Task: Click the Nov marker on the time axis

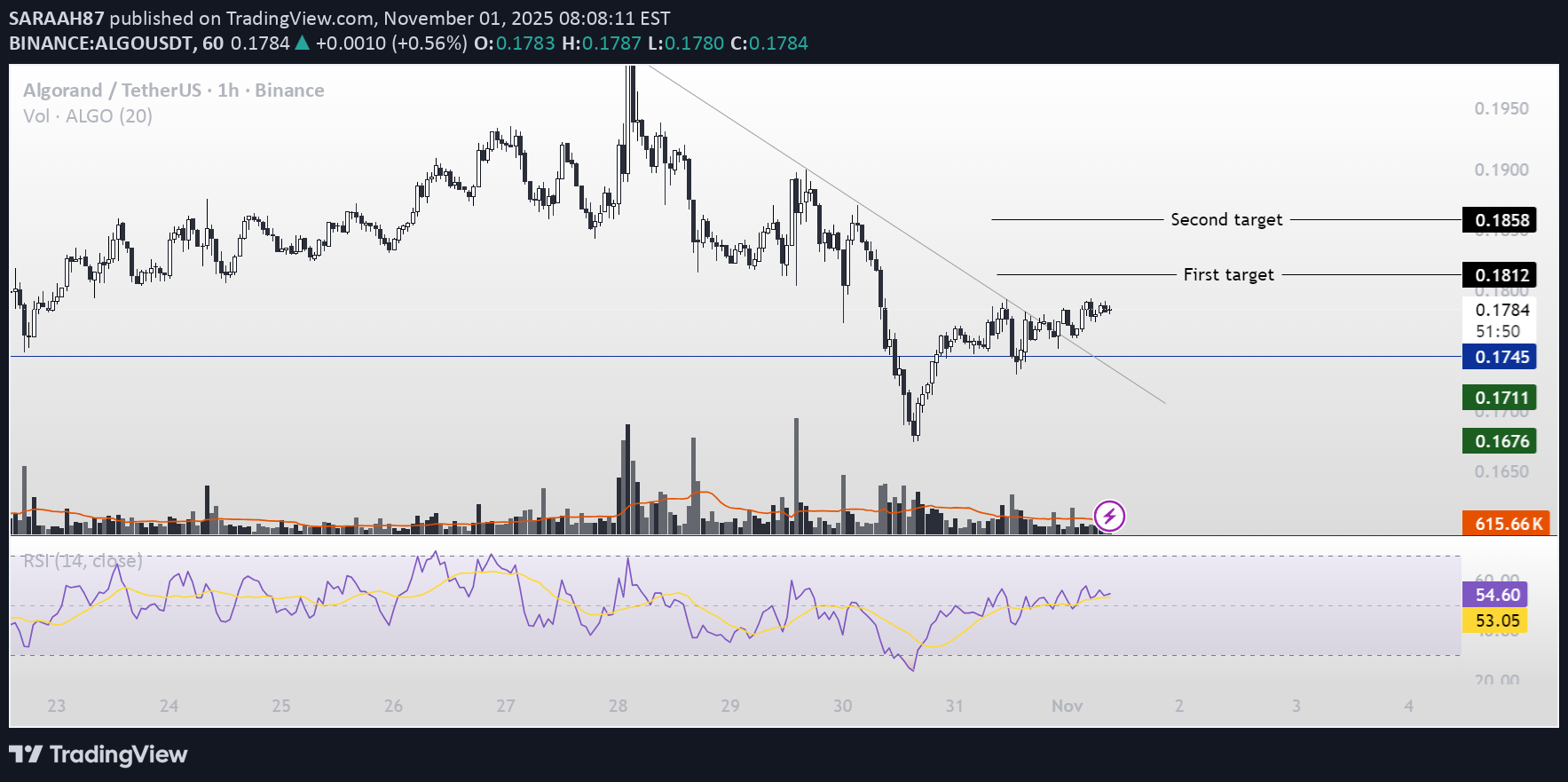Action: tap(1067, 706)
